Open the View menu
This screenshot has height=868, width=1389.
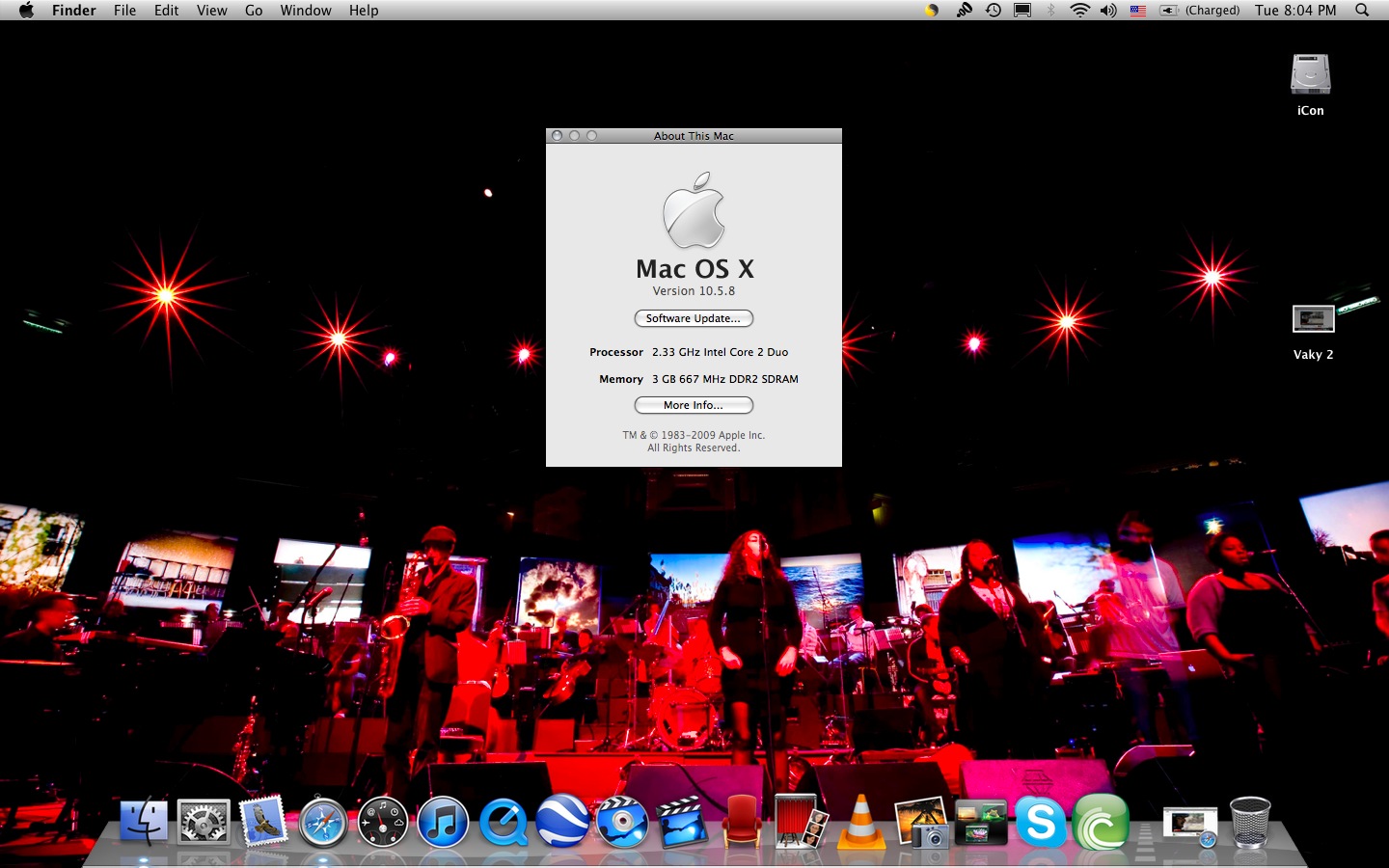(x=212, y=11)
